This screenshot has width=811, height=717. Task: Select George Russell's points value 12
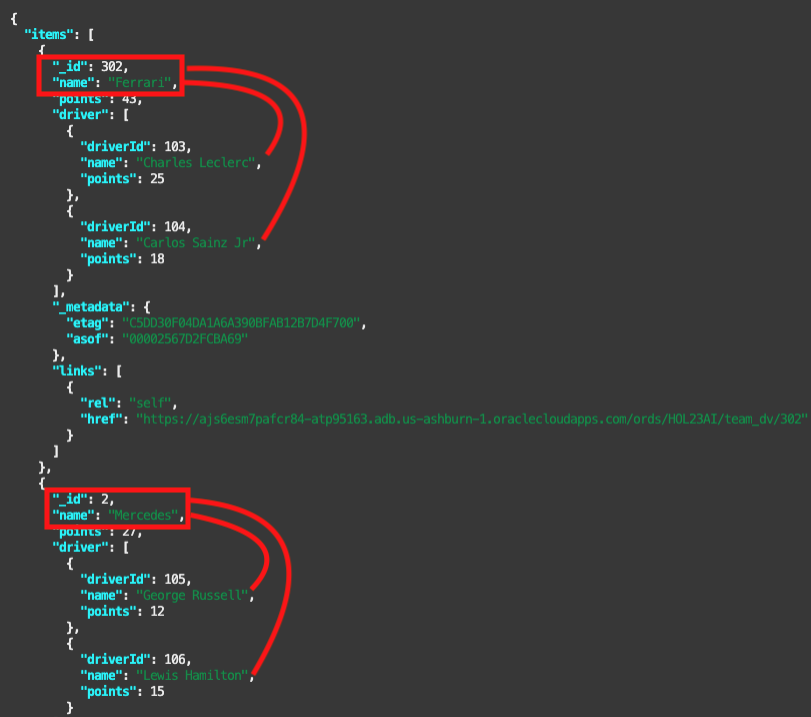coord(157,611)
